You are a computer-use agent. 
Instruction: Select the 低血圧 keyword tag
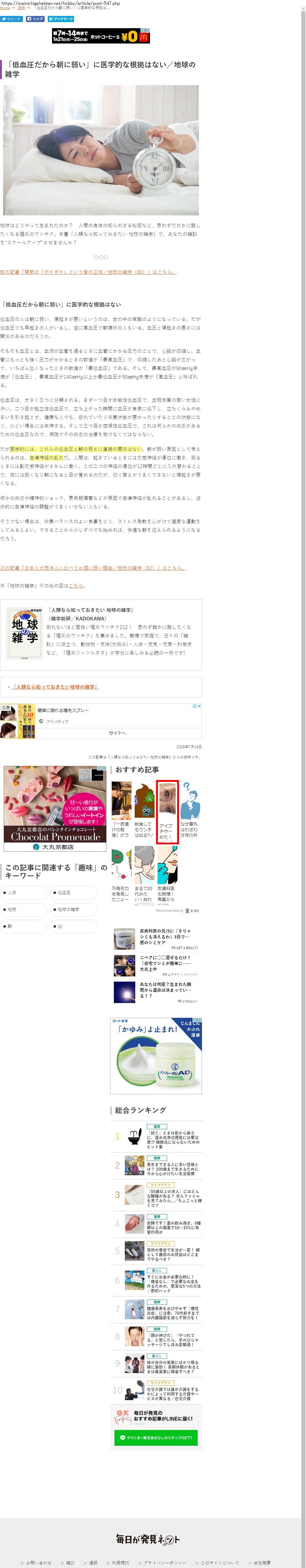(x=74, y=892)
